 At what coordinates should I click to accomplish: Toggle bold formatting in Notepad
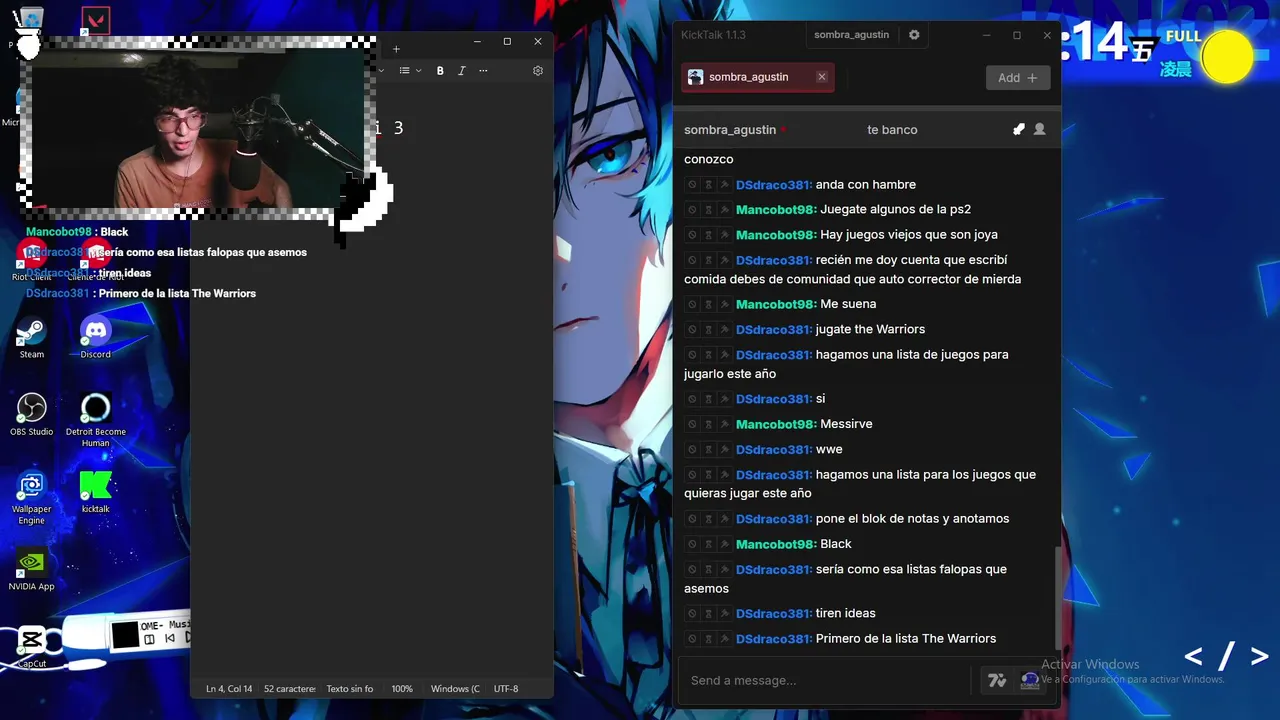(440, 71)
